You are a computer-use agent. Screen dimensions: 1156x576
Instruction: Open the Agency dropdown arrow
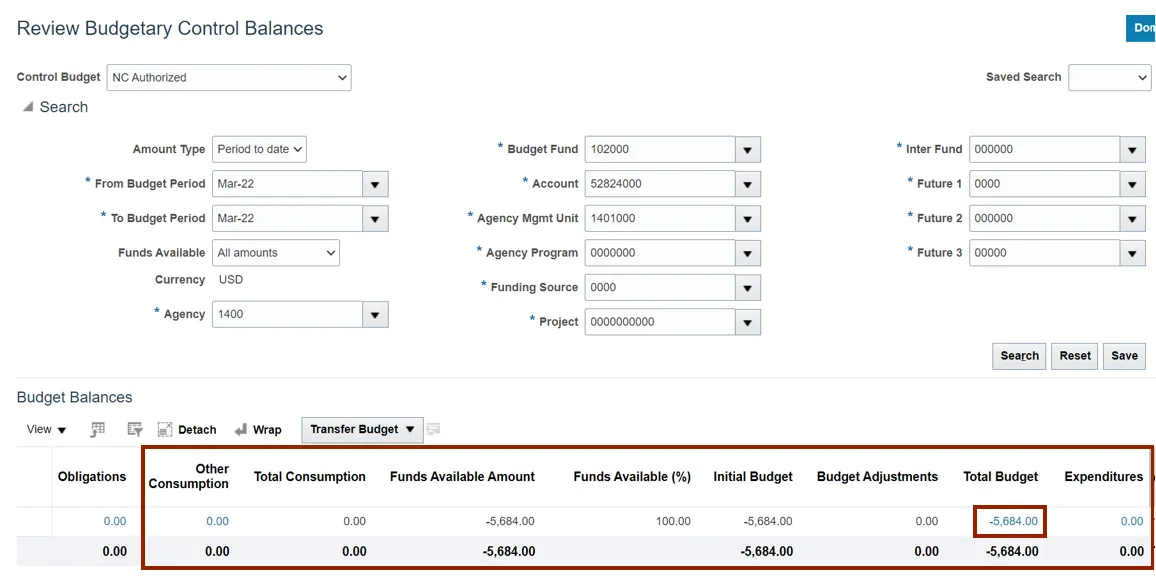375,315
